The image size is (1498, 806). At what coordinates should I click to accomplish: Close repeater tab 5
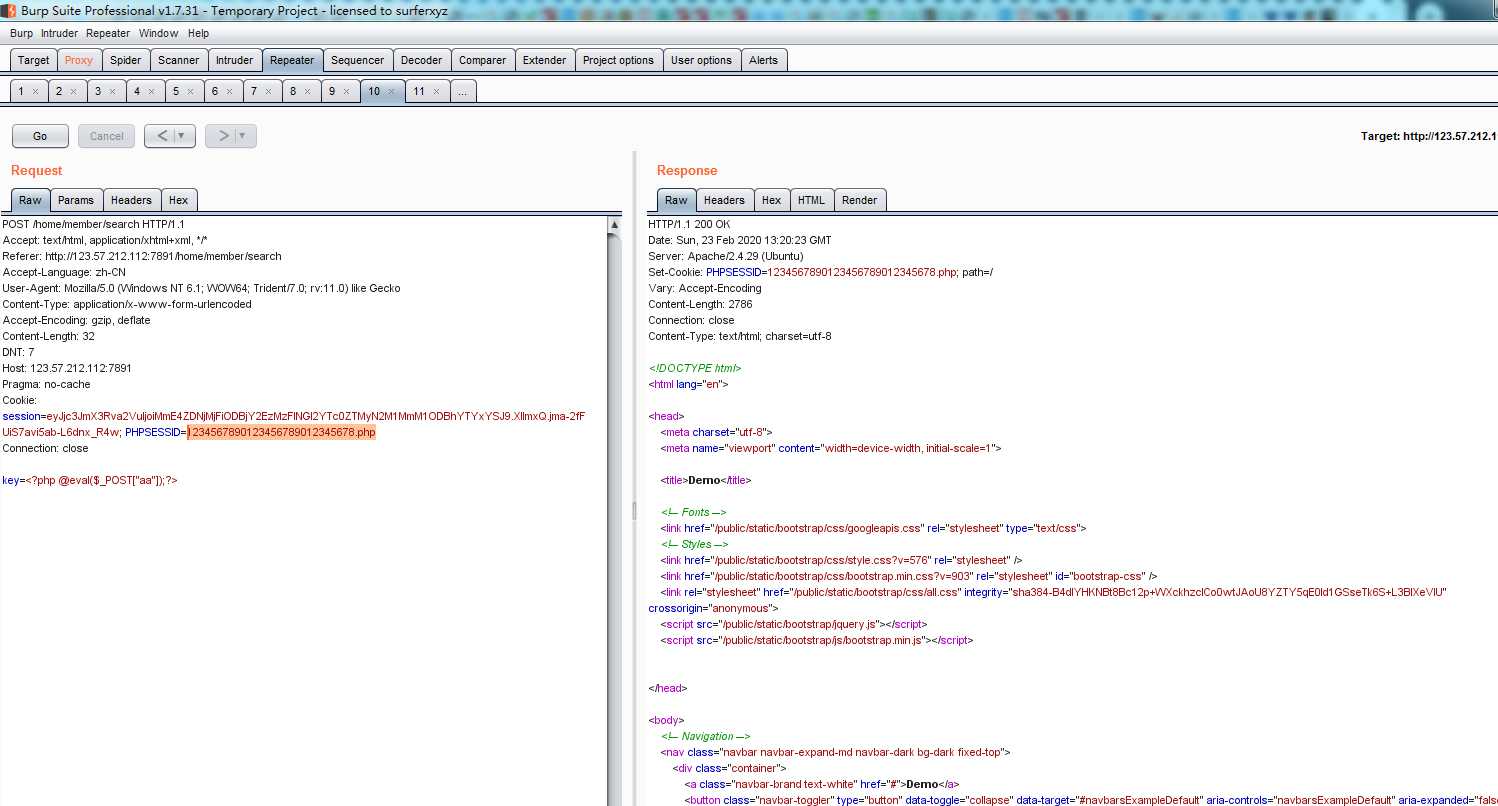(x=190, y=92)
